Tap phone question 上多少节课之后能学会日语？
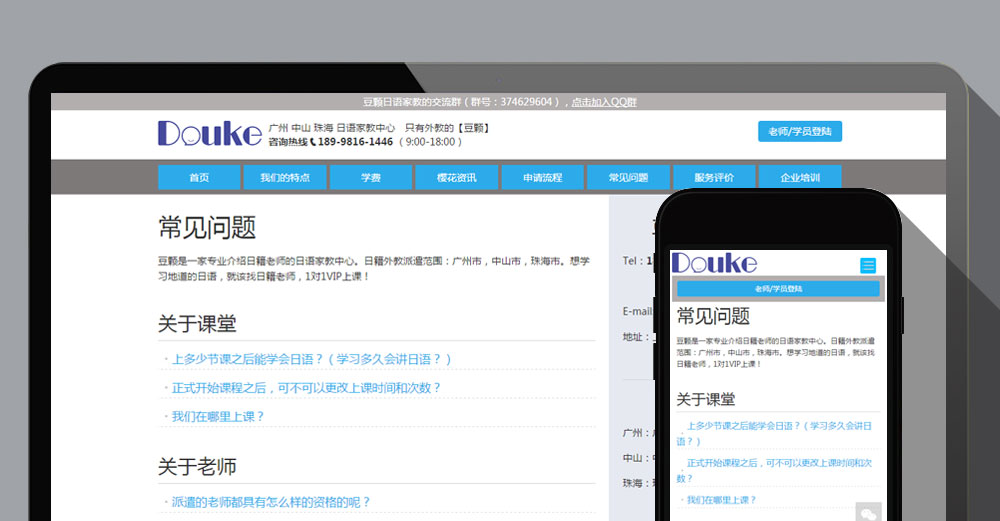 coord(774,433)
